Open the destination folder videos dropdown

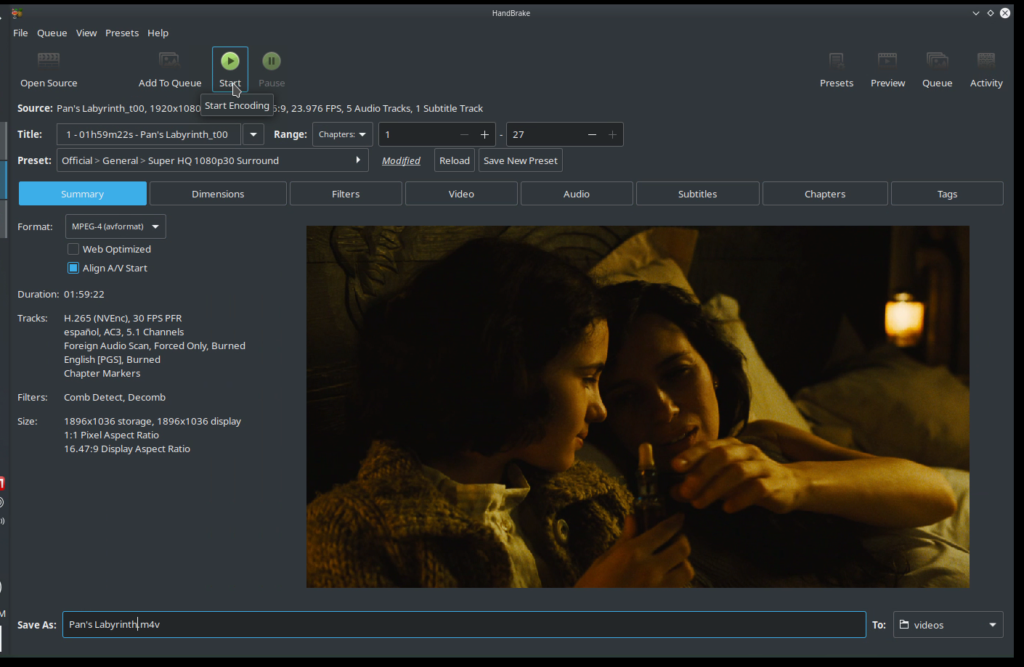[948, 625]
